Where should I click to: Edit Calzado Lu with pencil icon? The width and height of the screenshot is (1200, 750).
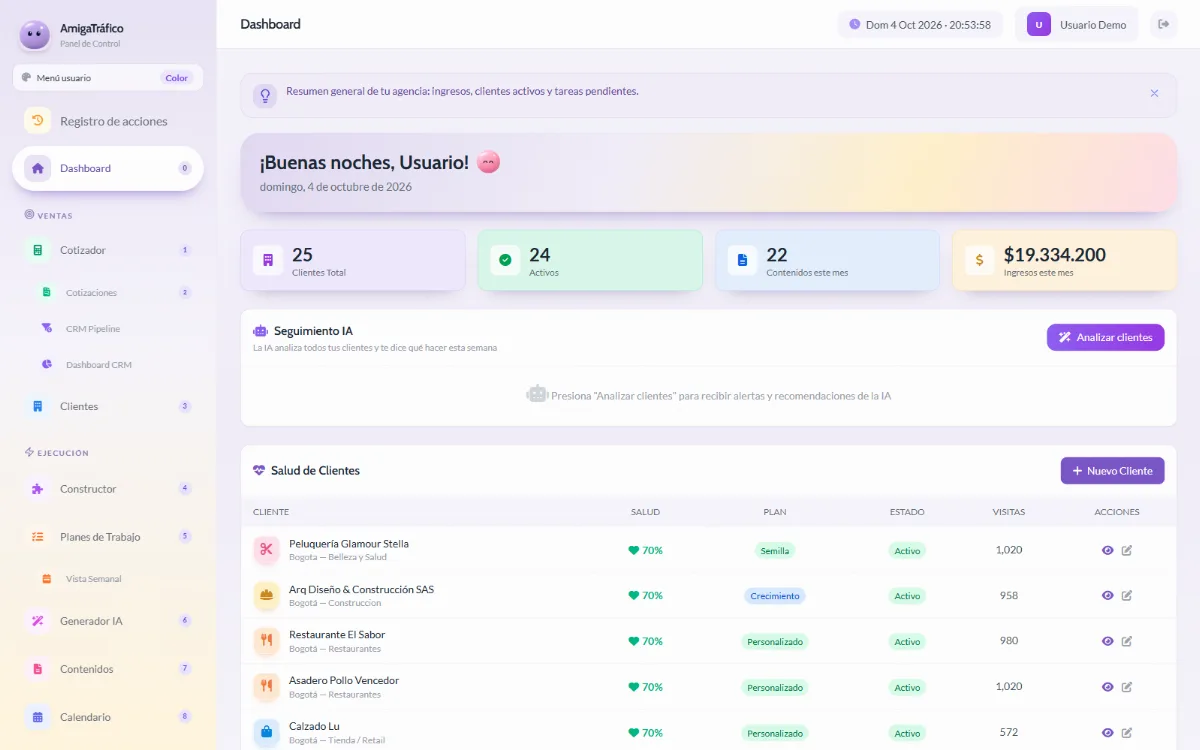click(1127, 733)
